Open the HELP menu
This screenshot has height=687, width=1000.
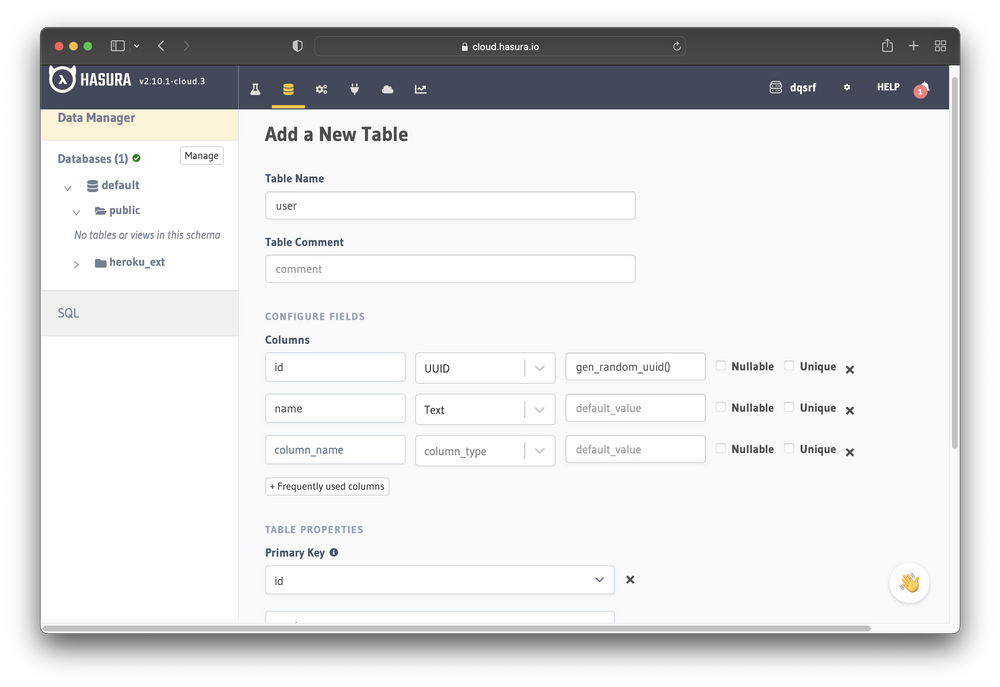pos(888,88)
